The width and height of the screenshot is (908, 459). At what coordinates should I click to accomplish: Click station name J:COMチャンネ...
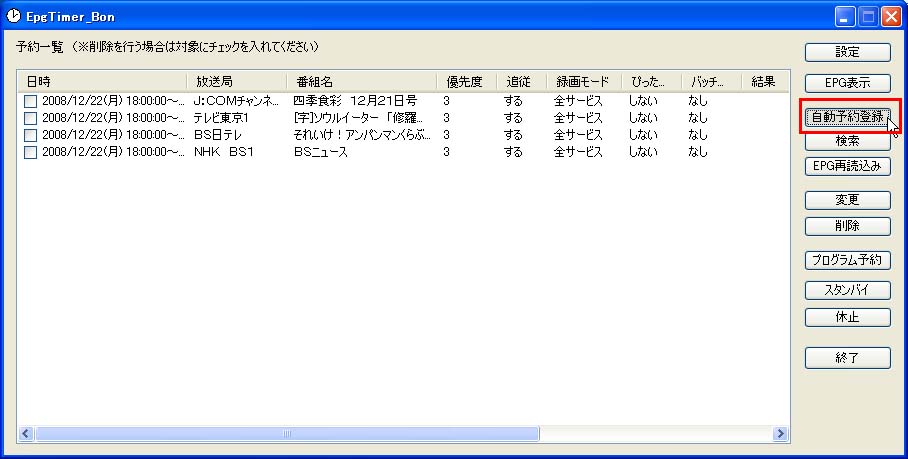pos(236,101)
